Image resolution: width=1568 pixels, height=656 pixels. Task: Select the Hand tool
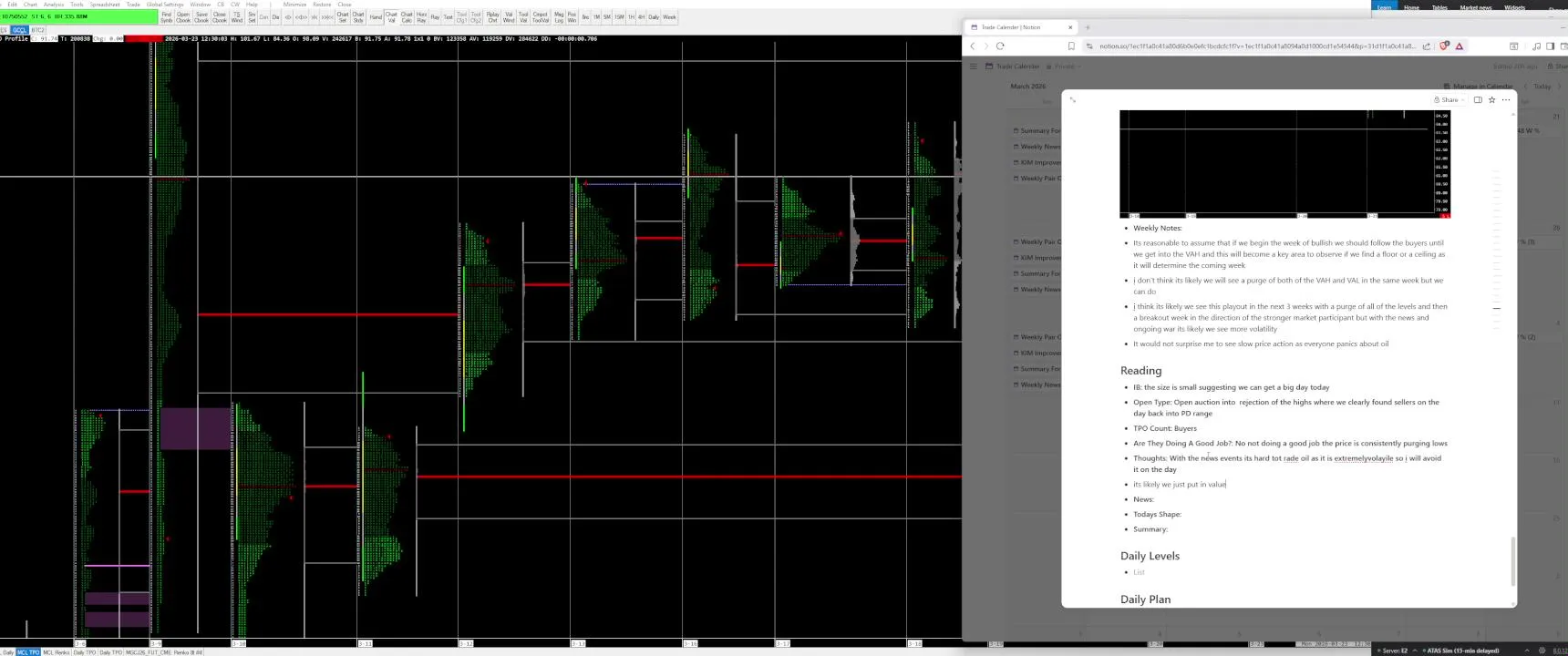(x=376, y=17)
